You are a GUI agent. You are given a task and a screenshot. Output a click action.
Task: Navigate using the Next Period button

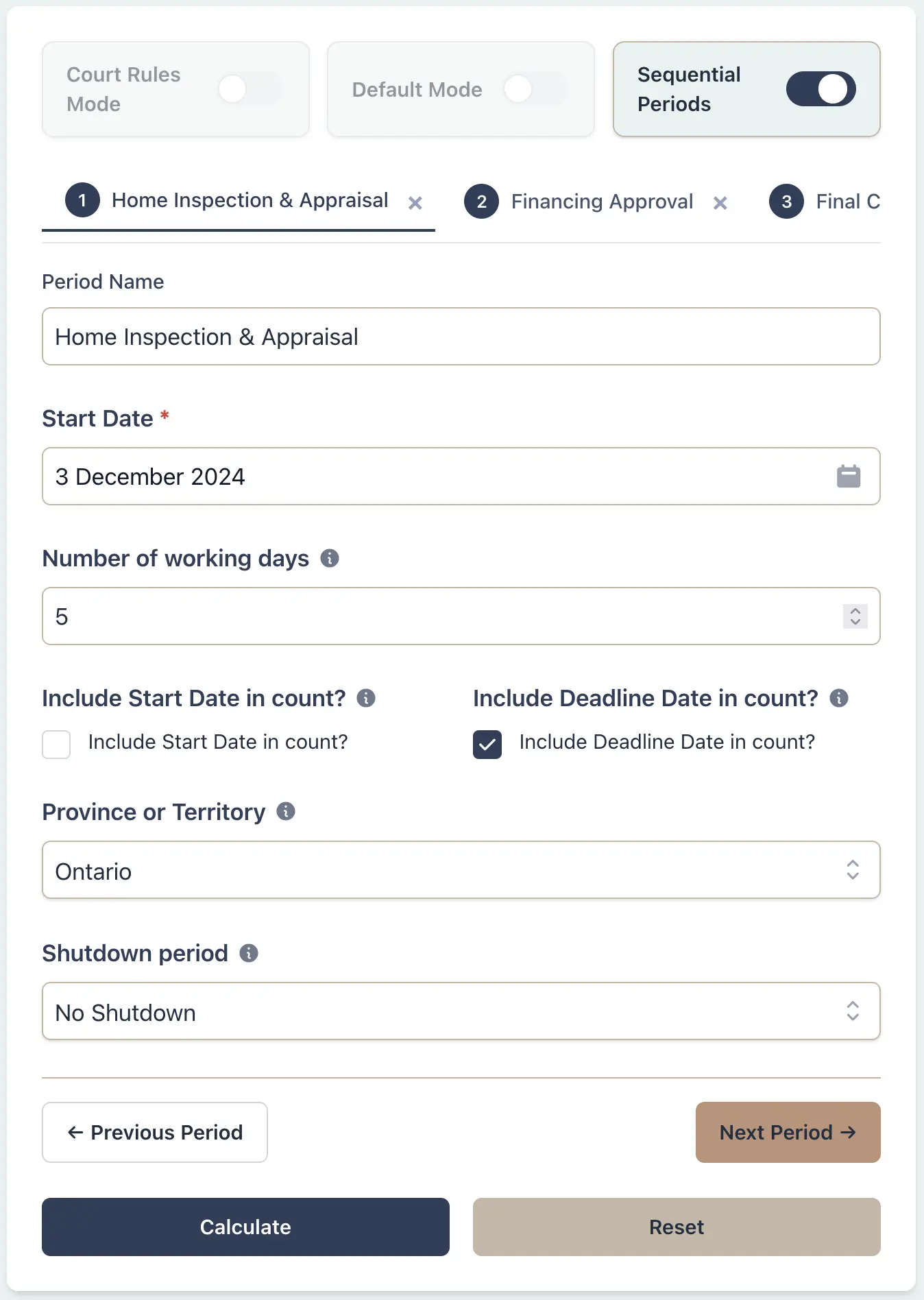(x=787, y=1132)
